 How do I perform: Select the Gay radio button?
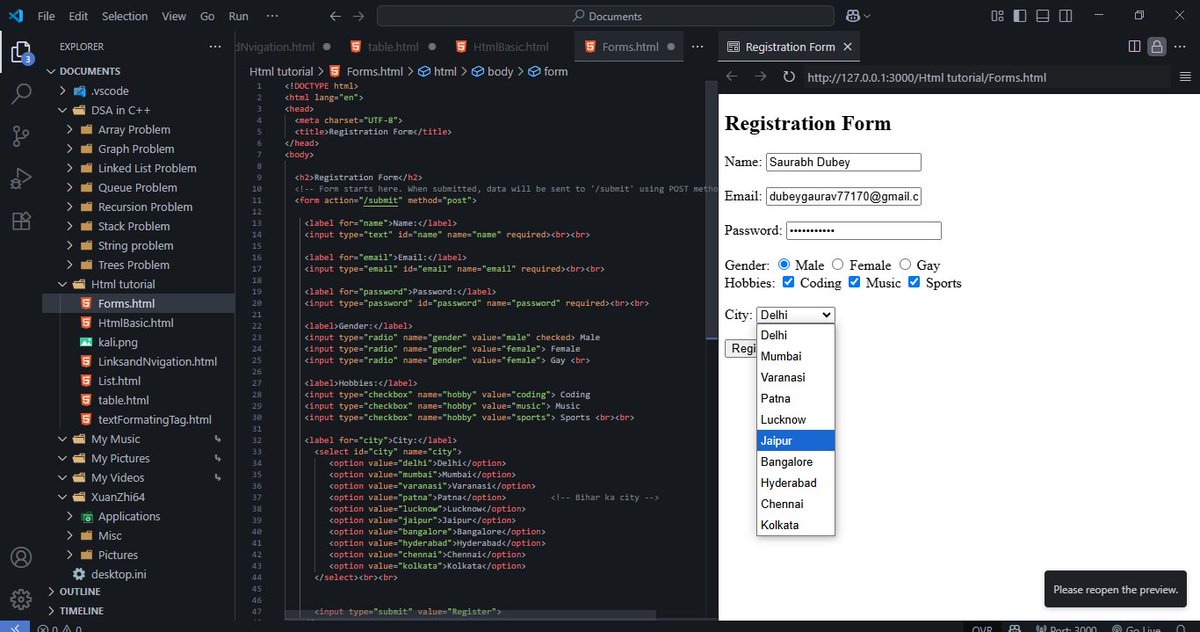click(905, 265)
